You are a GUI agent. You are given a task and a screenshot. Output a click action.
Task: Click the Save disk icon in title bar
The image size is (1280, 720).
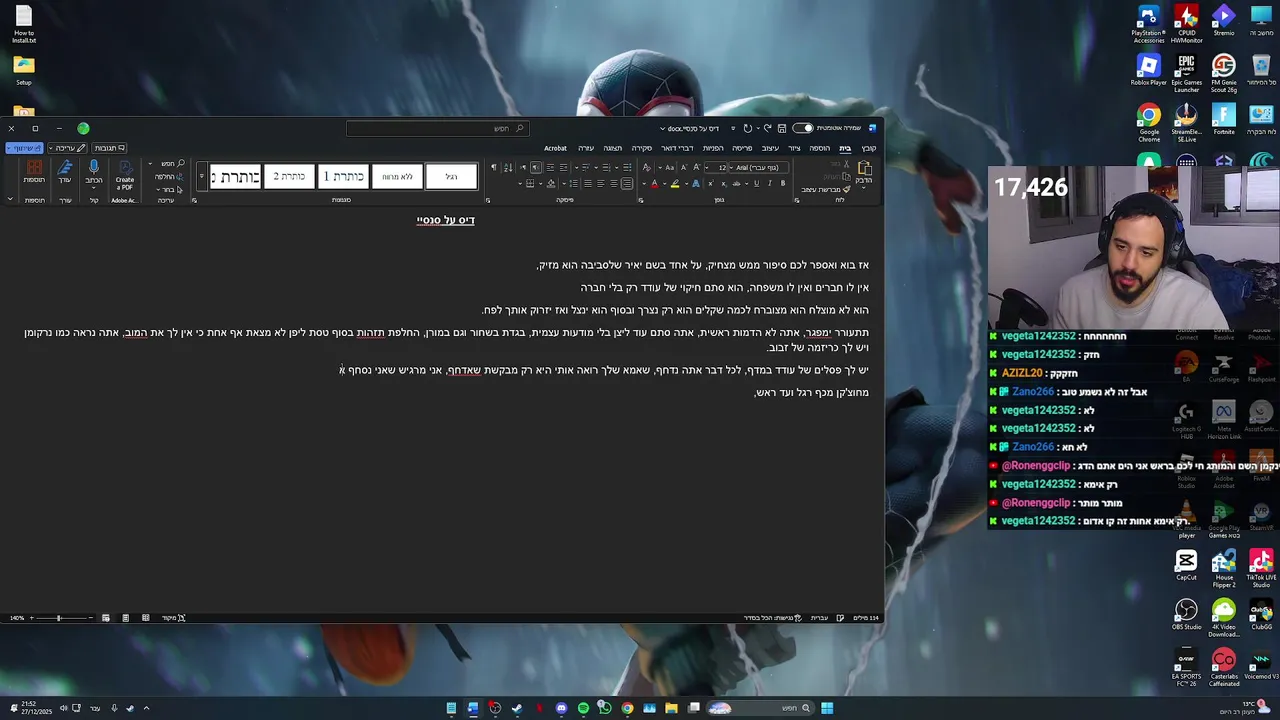click(x=782, y=128)
